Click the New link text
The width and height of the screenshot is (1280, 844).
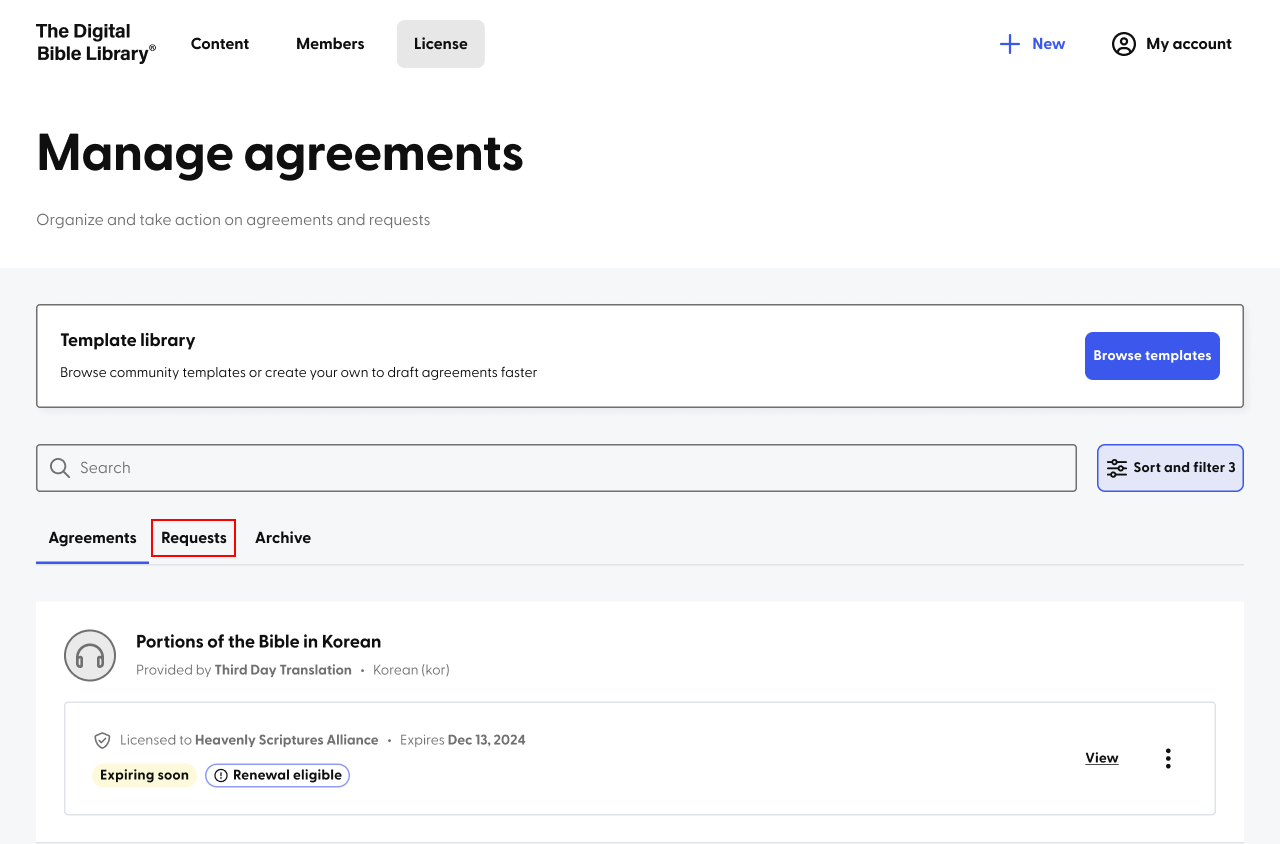[x=1048, y=44]
